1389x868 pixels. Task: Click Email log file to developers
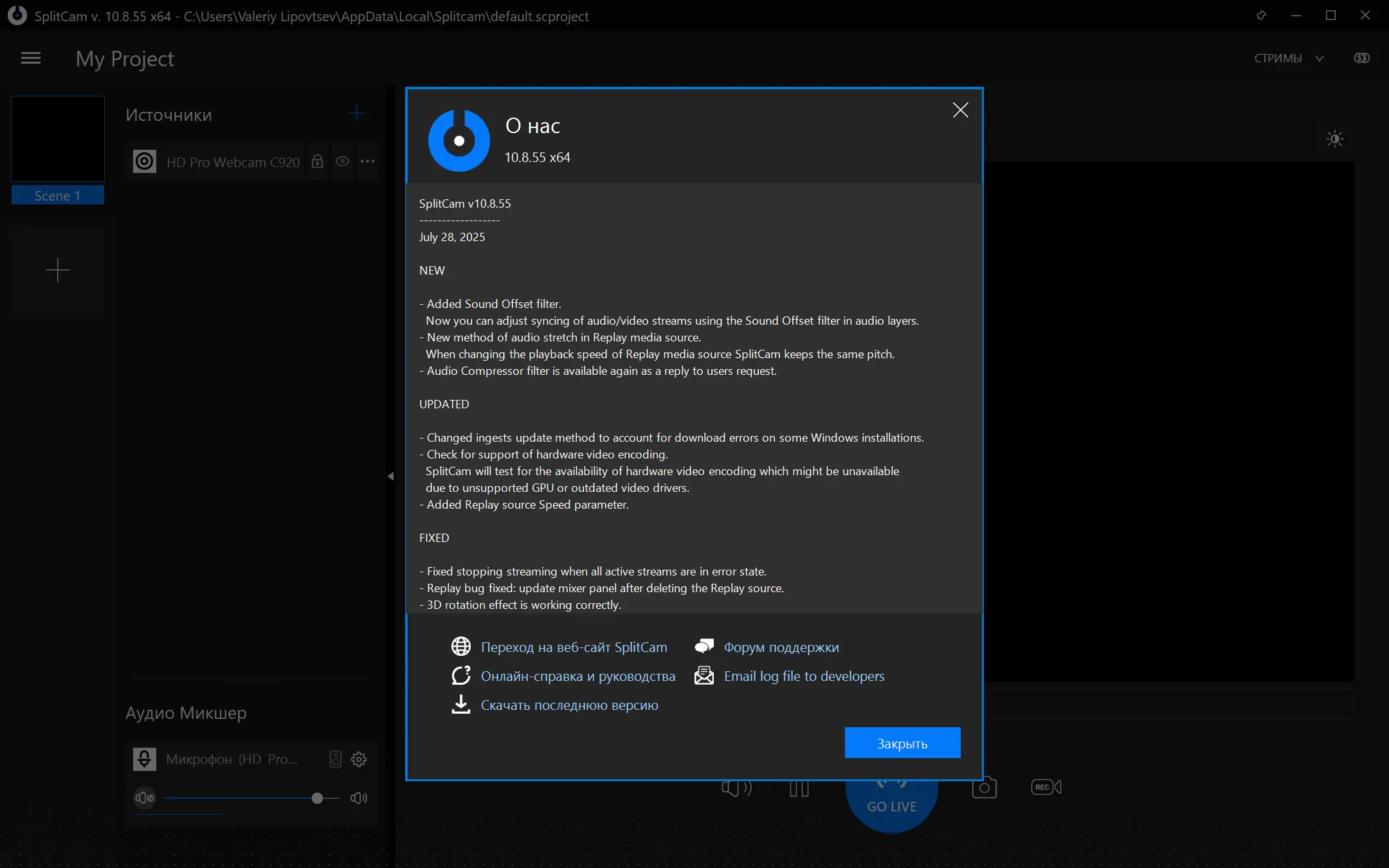pos(804,676)
